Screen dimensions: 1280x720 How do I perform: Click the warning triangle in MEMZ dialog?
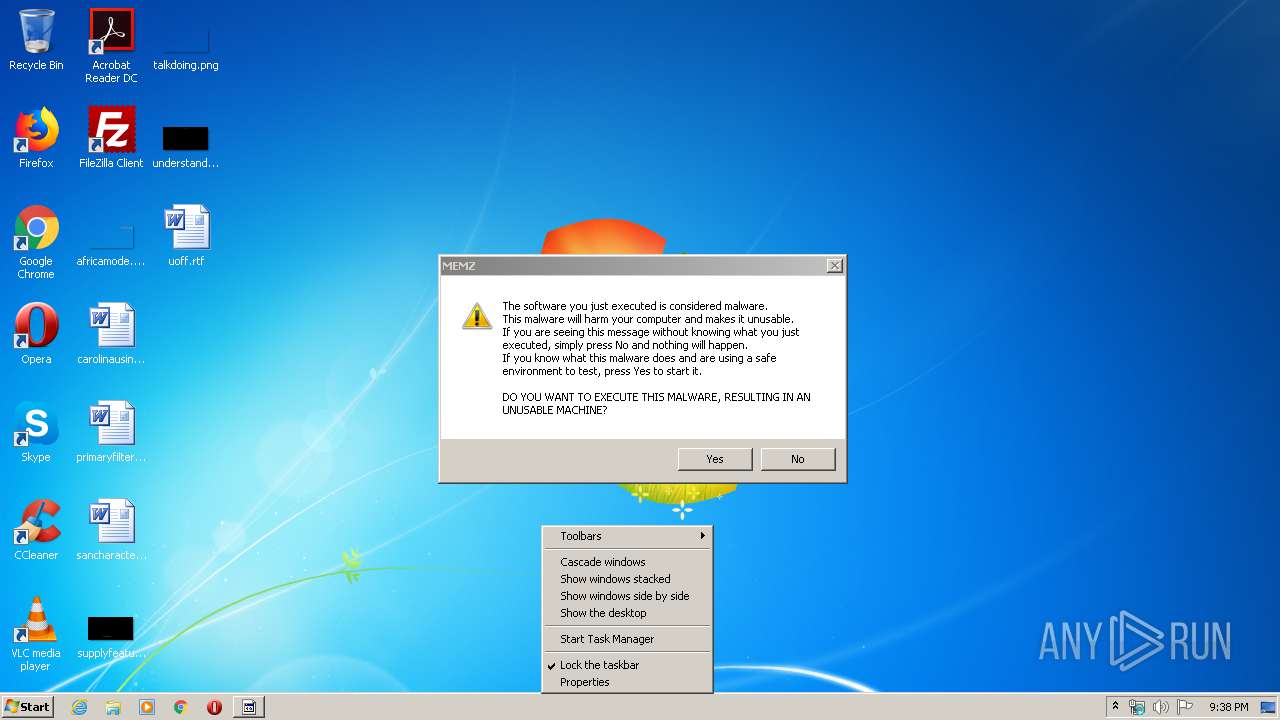[476, 316]
